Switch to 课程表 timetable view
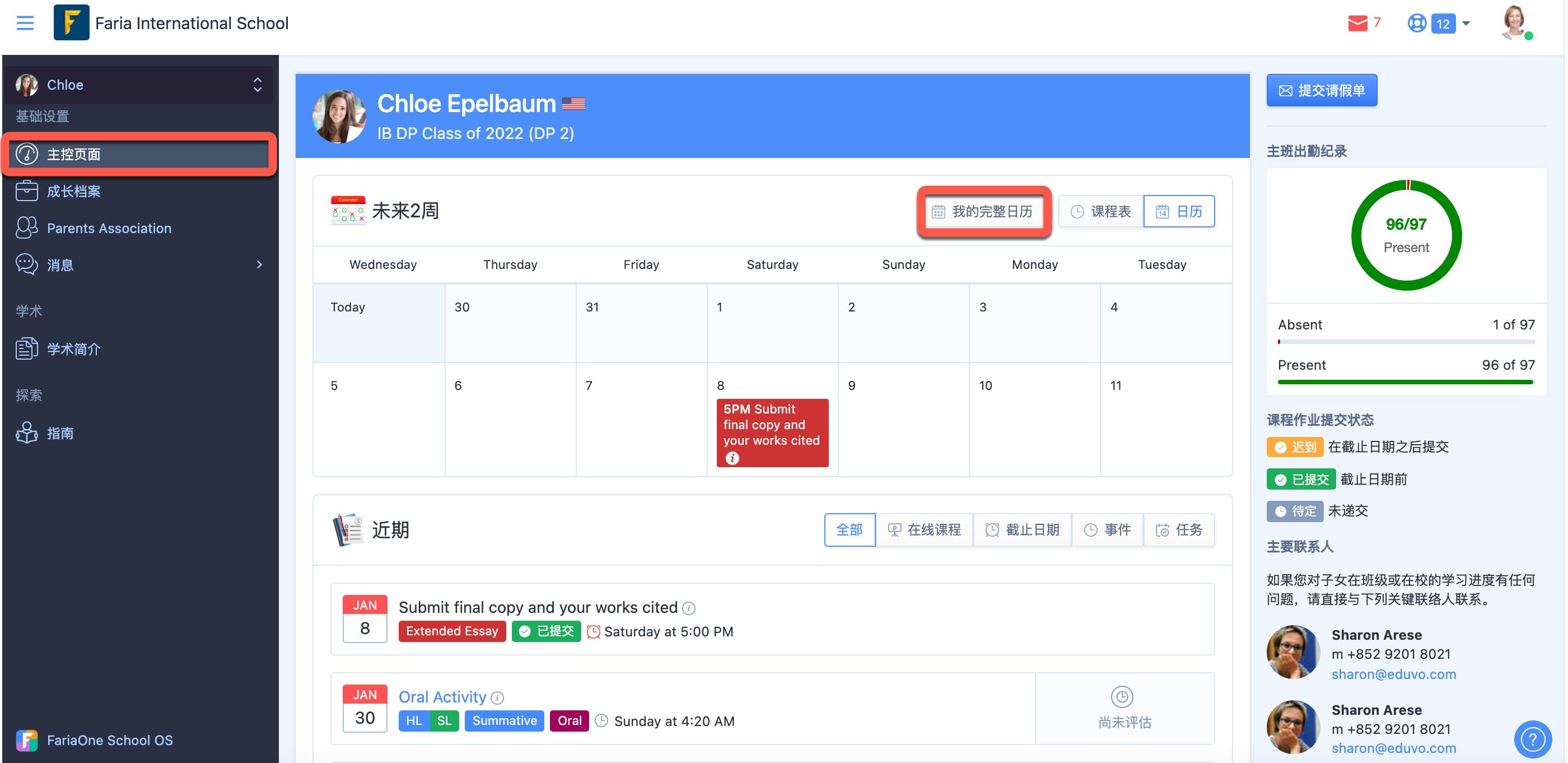 (x=1100, y=211)
